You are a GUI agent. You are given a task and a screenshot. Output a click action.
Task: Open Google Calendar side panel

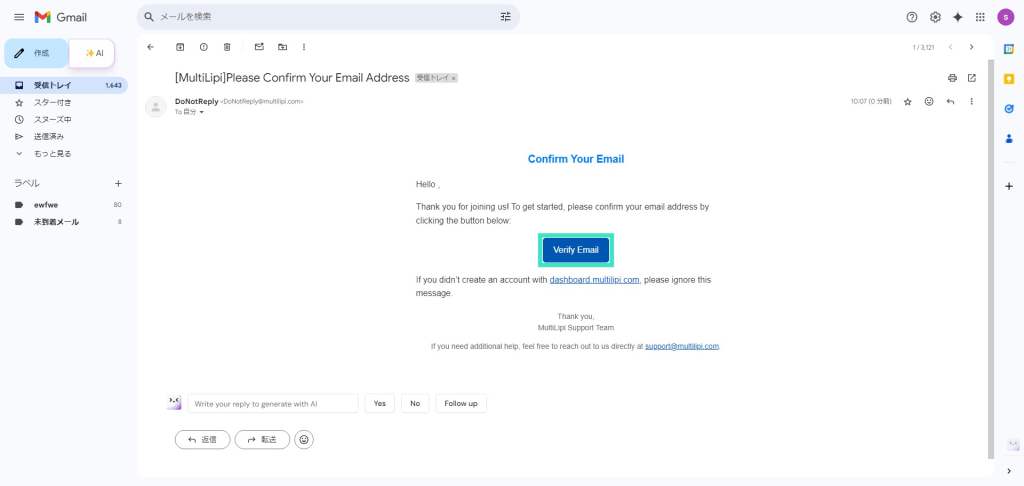point(1009,49)
